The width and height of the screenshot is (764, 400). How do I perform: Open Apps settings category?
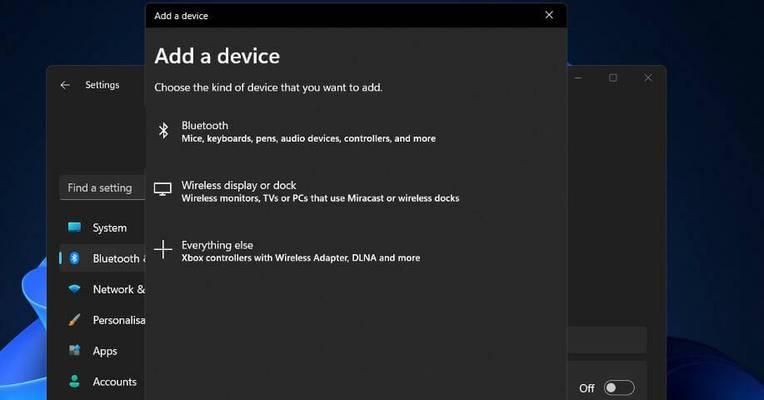(102, 350)
